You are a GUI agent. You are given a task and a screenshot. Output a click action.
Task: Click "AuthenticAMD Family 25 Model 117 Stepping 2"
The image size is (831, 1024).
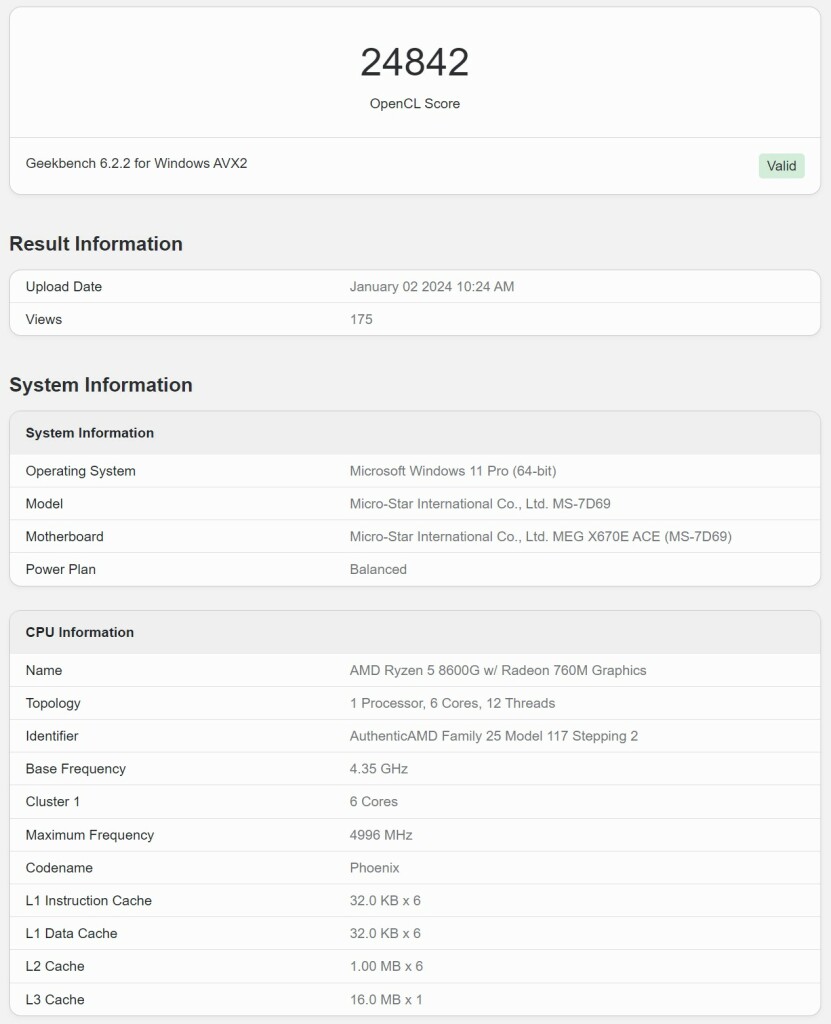[494, 736]
